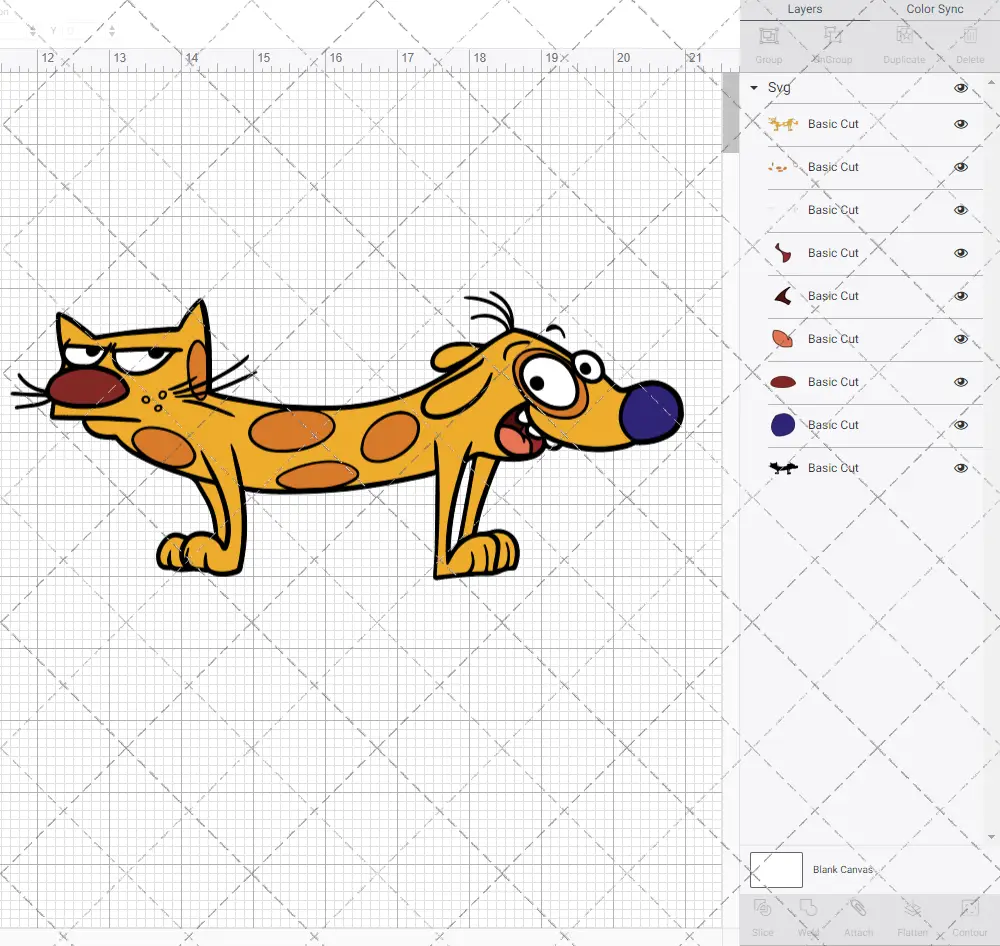Hide the salmon tongue layer
1000x946 pixels.
pos(960,339)
